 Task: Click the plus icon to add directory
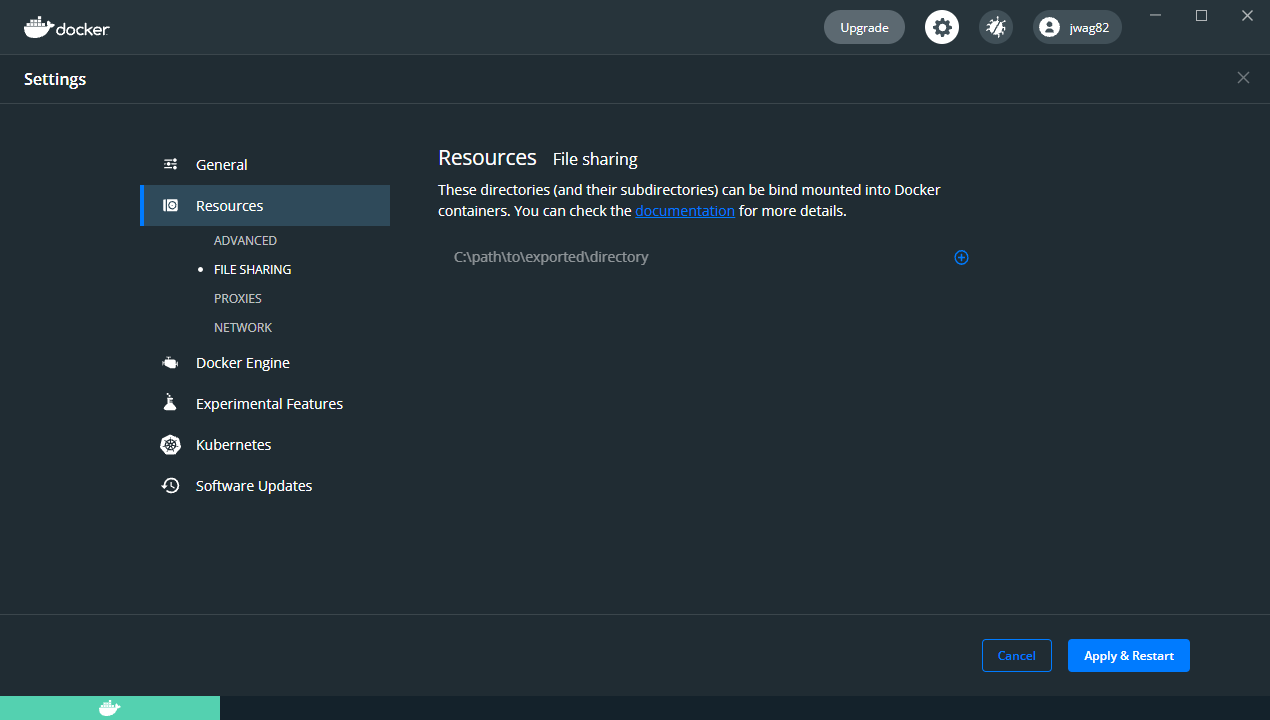click(x=961, y=257)
